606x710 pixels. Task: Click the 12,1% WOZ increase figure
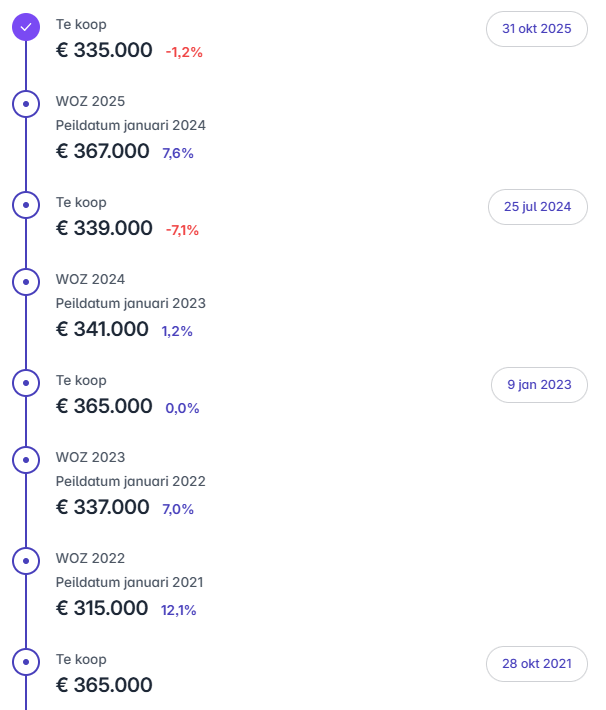[x=179, y=609]
